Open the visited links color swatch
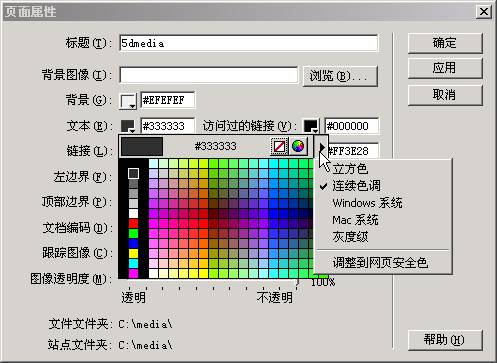 point(311,126)
